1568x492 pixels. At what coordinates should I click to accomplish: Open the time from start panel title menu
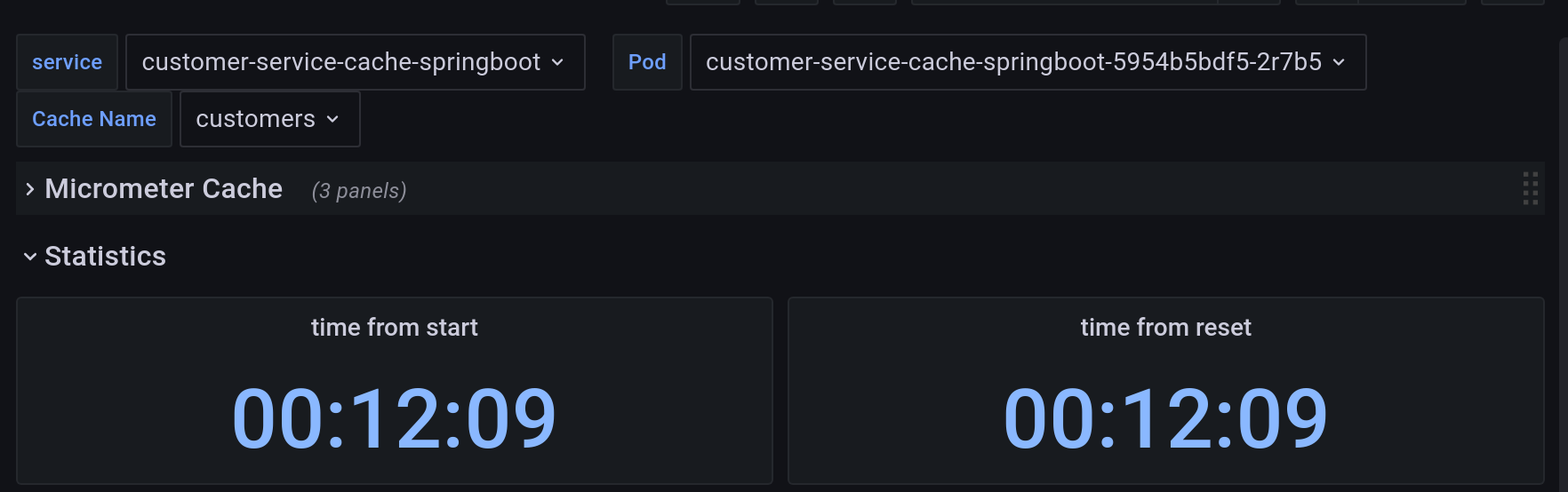coord(395,328)
